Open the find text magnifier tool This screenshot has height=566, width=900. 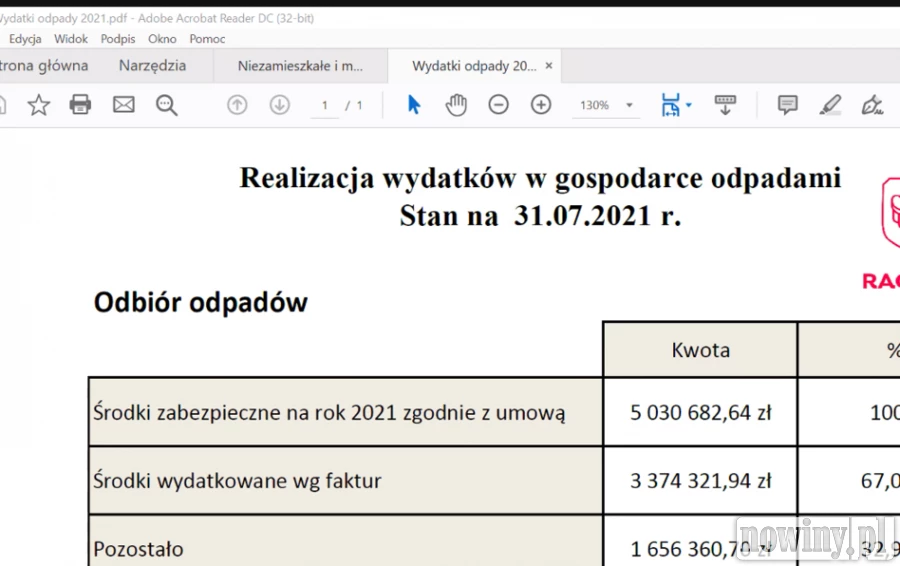click(x=166, y=105)
